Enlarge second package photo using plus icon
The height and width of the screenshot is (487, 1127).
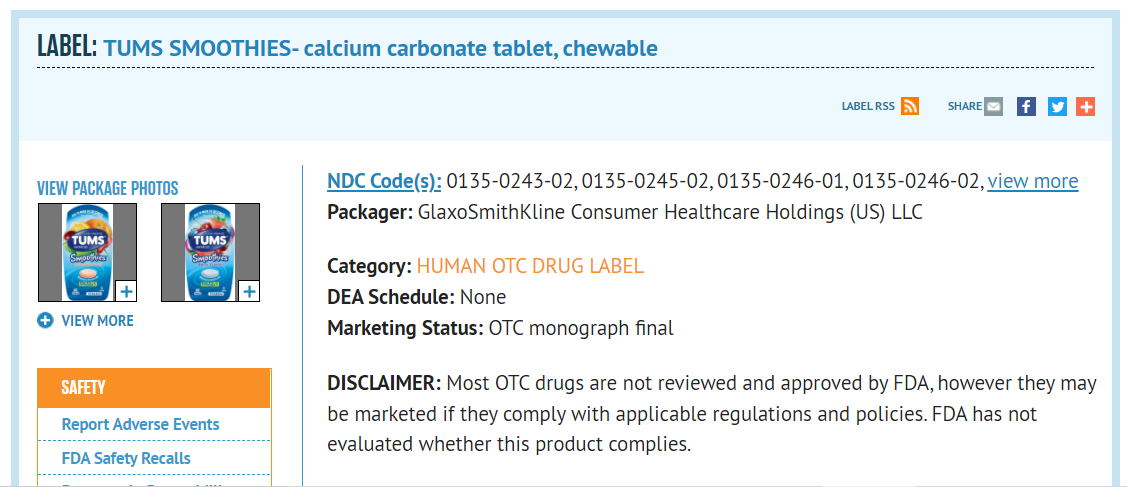[x=249, y=291]
